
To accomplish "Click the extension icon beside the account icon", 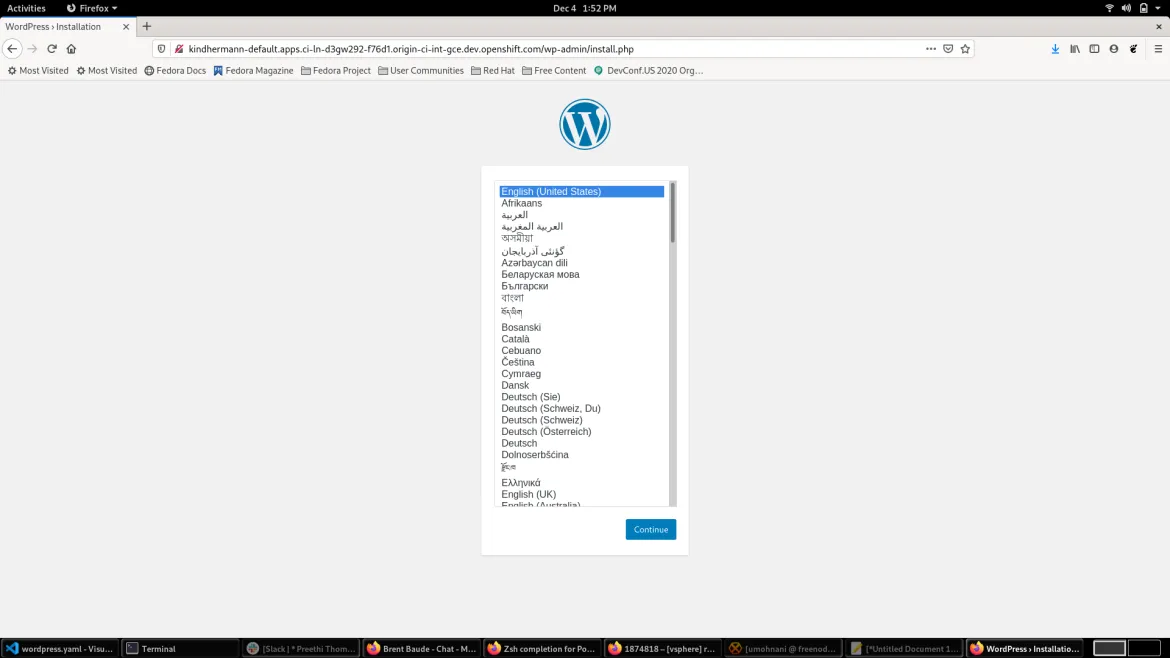I will (1133, 48).
